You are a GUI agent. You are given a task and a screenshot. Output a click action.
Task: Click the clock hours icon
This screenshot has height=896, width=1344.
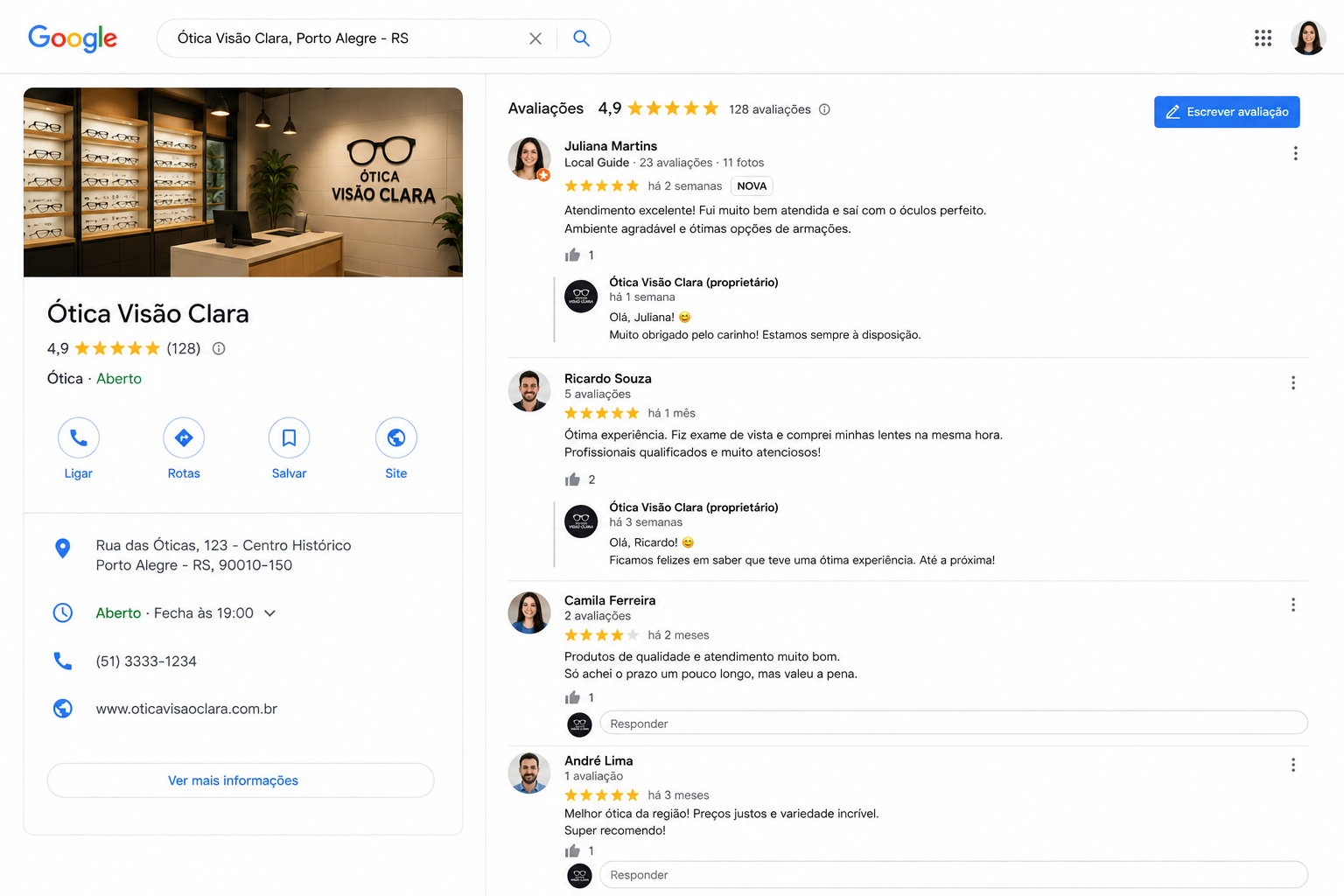tap(63, 612)
